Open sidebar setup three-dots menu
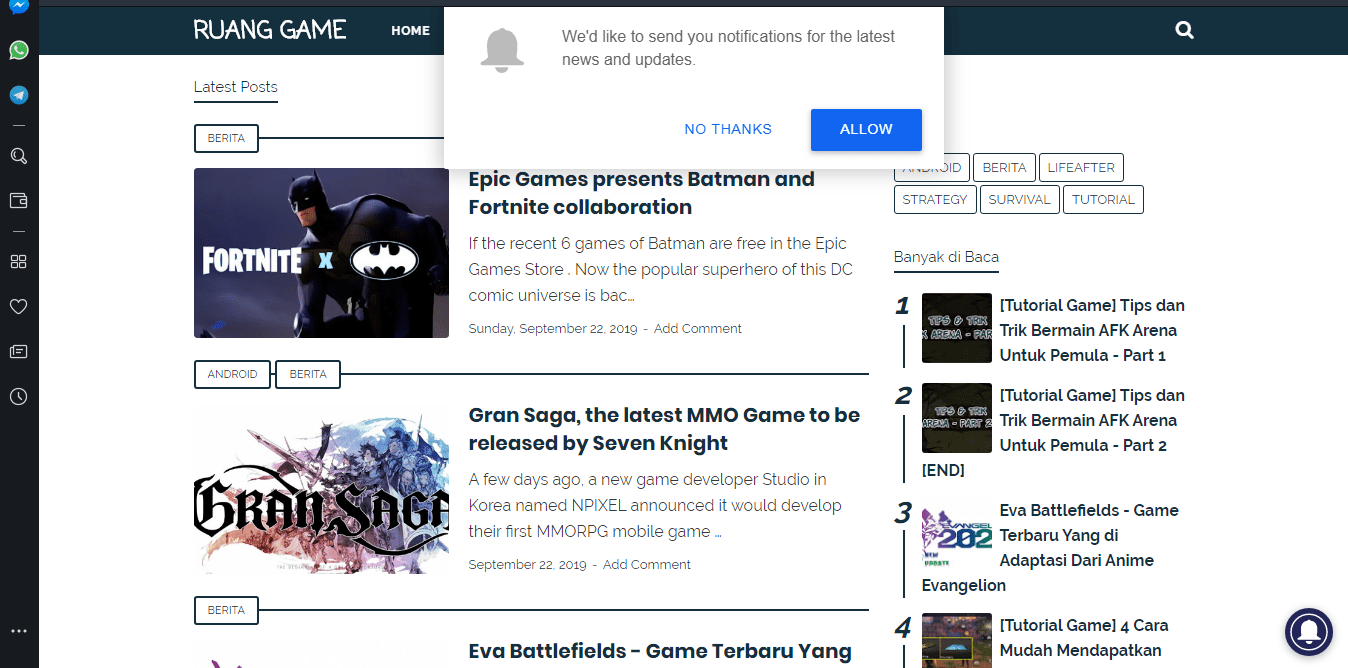Image resolution: width=1348 pixels, height=668 pixels. tap(19, 631)
